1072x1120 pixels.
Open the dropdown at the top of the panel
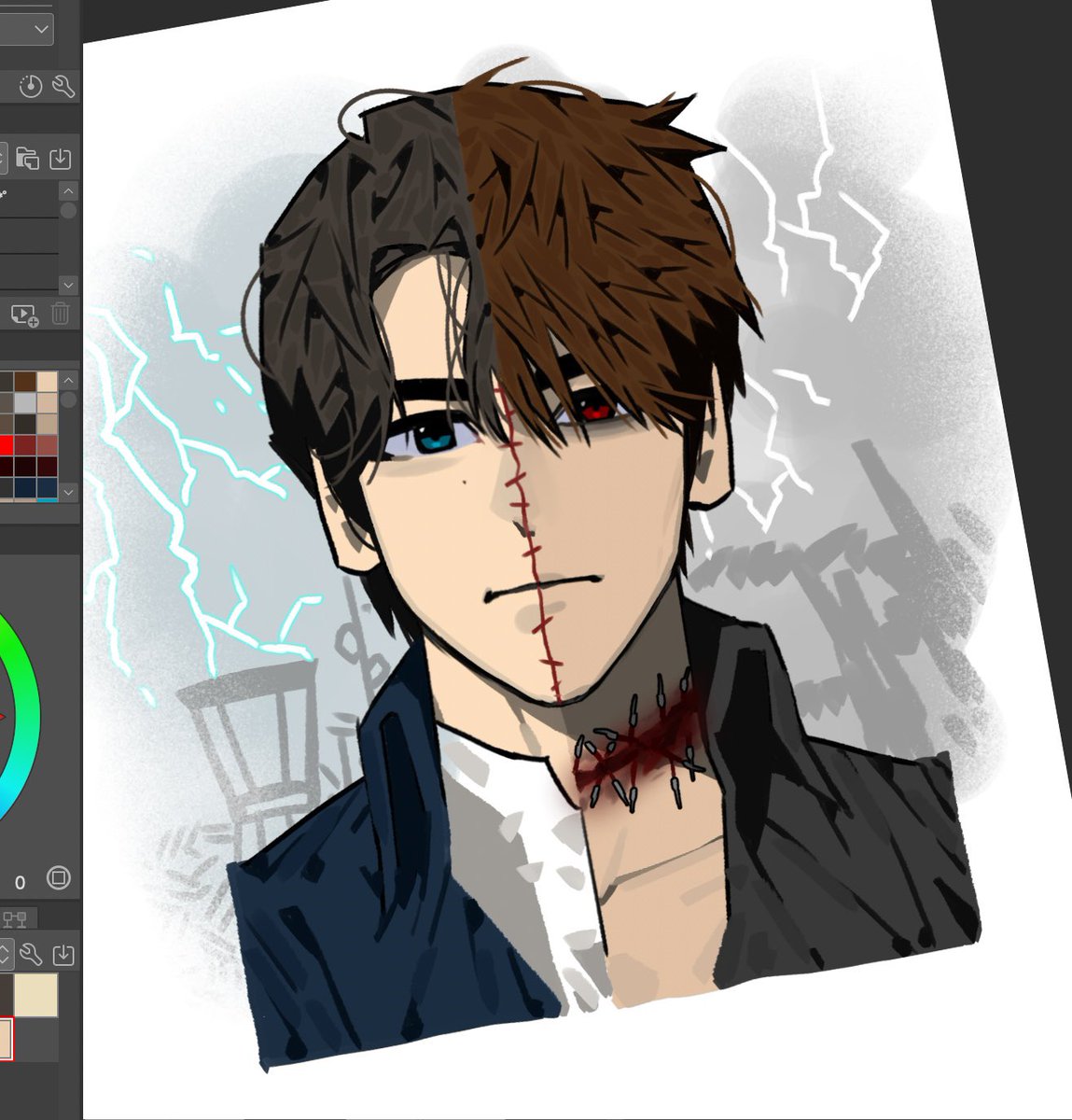click(26, 29)
